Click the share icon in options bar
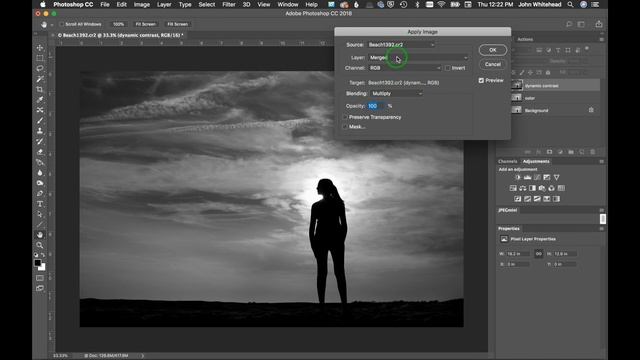 598,24
